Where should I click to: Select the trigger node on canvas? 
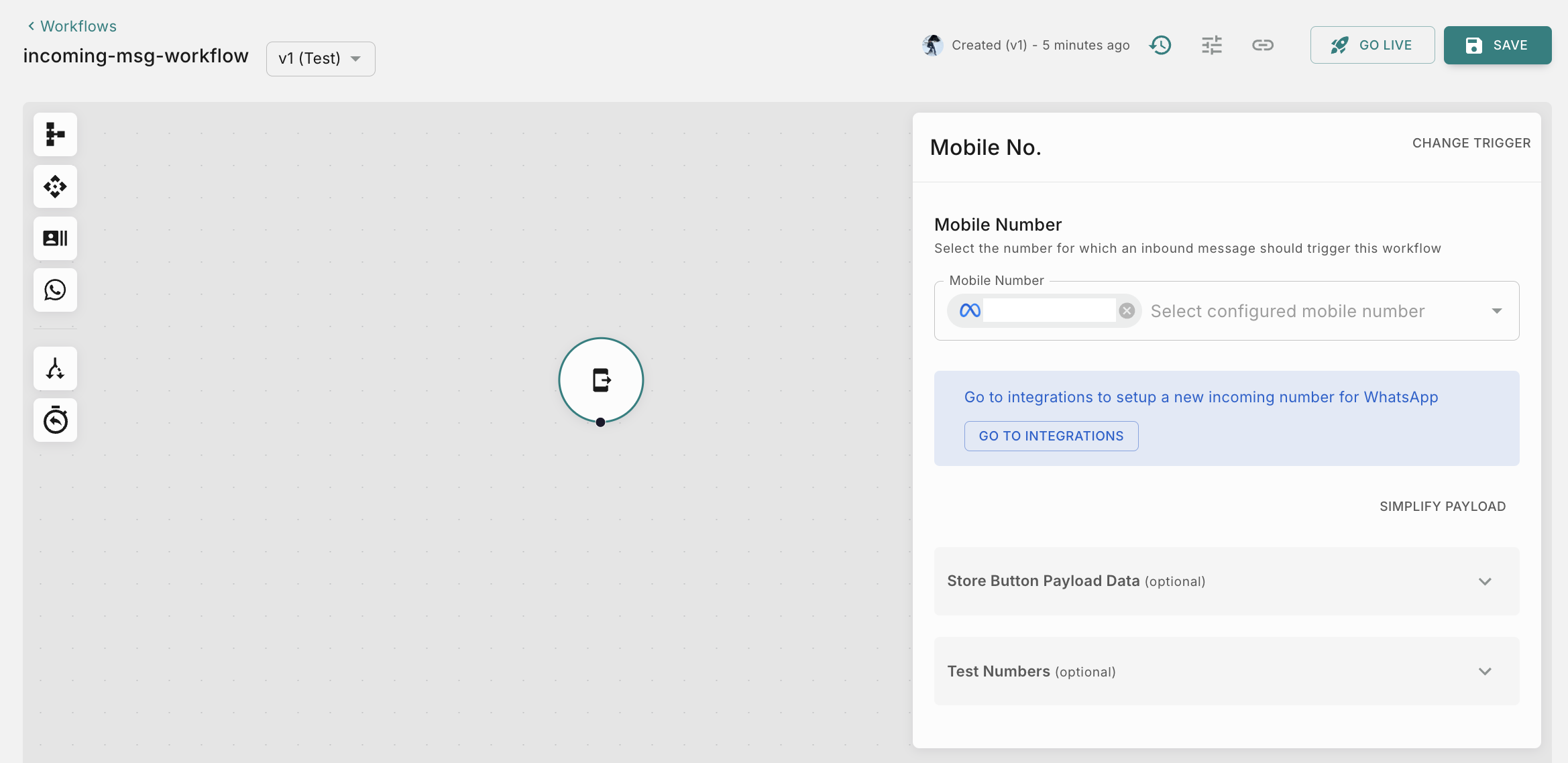(x=601, y=379)
